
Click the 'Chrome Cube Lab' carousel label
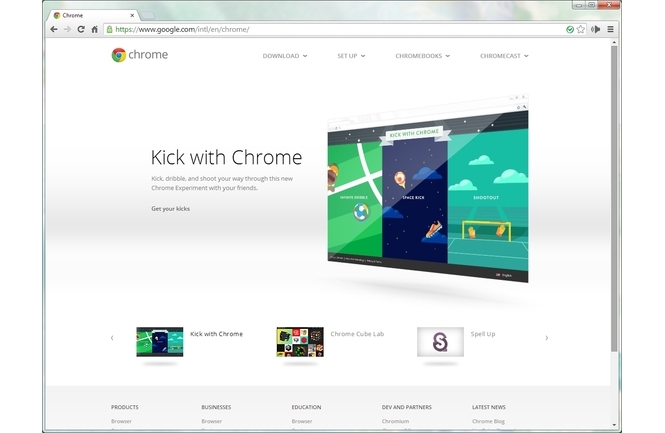click(x=357, y=334)
